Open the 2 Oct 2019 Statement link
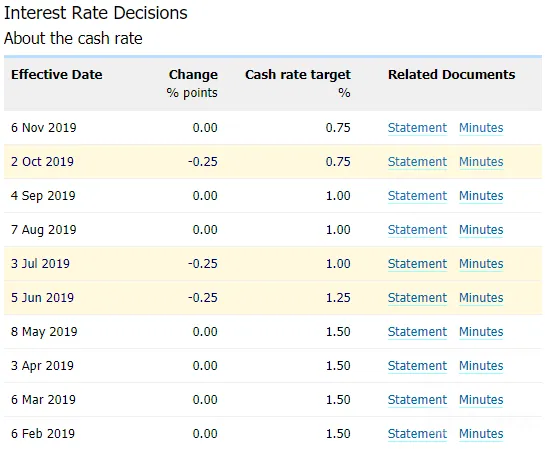This screenshot has height=449, width=545. coord(417,162)
